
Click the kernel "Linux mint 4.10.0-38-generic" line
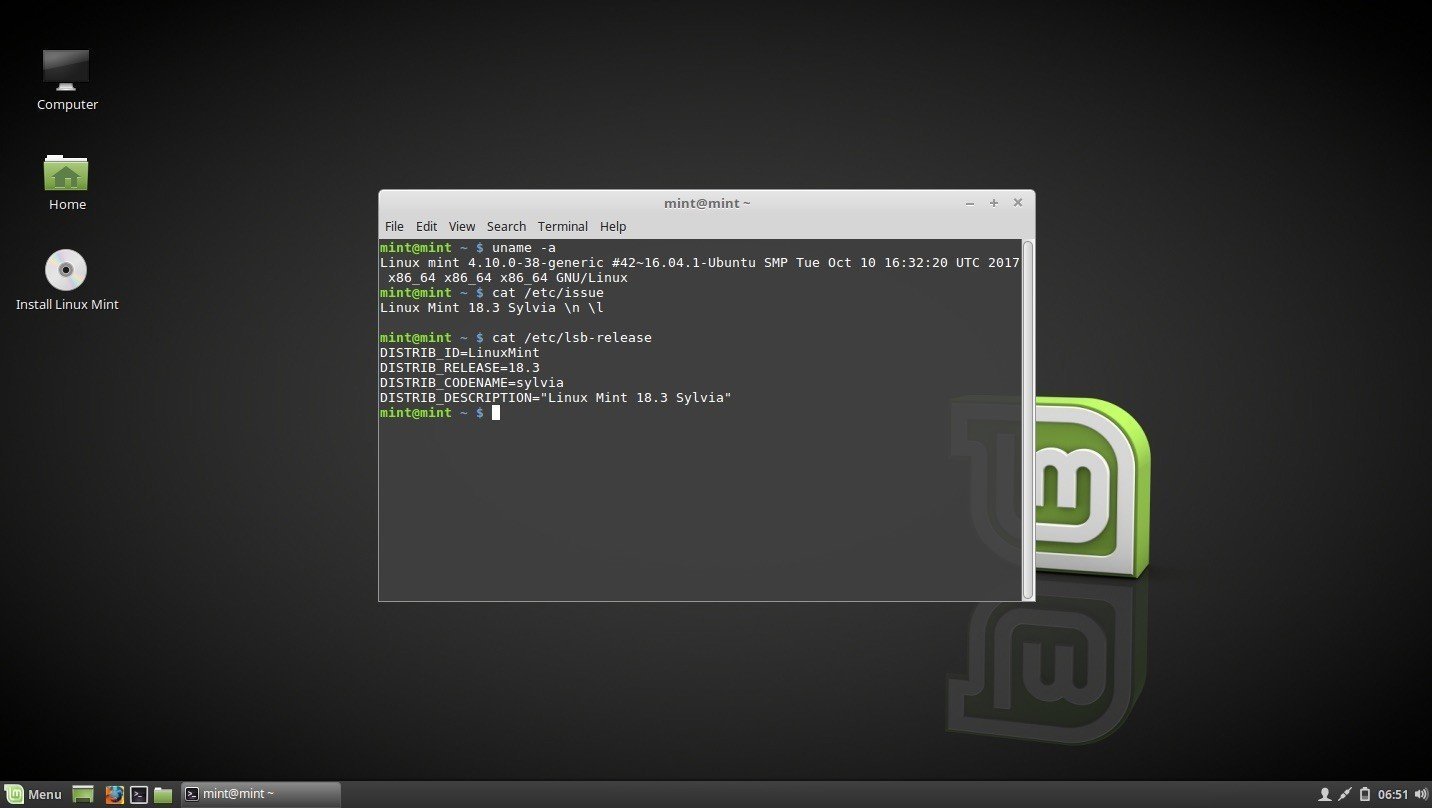(700, 262)
